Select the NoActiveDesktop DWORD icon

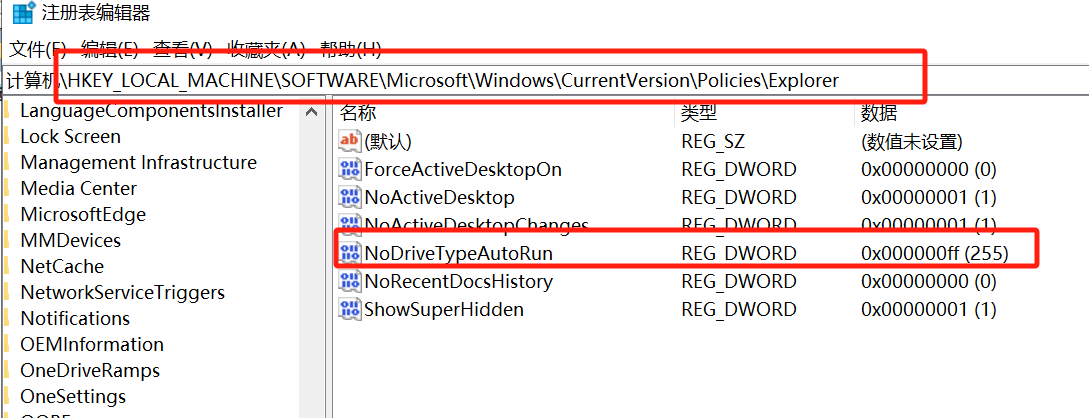tap(349, 197)
